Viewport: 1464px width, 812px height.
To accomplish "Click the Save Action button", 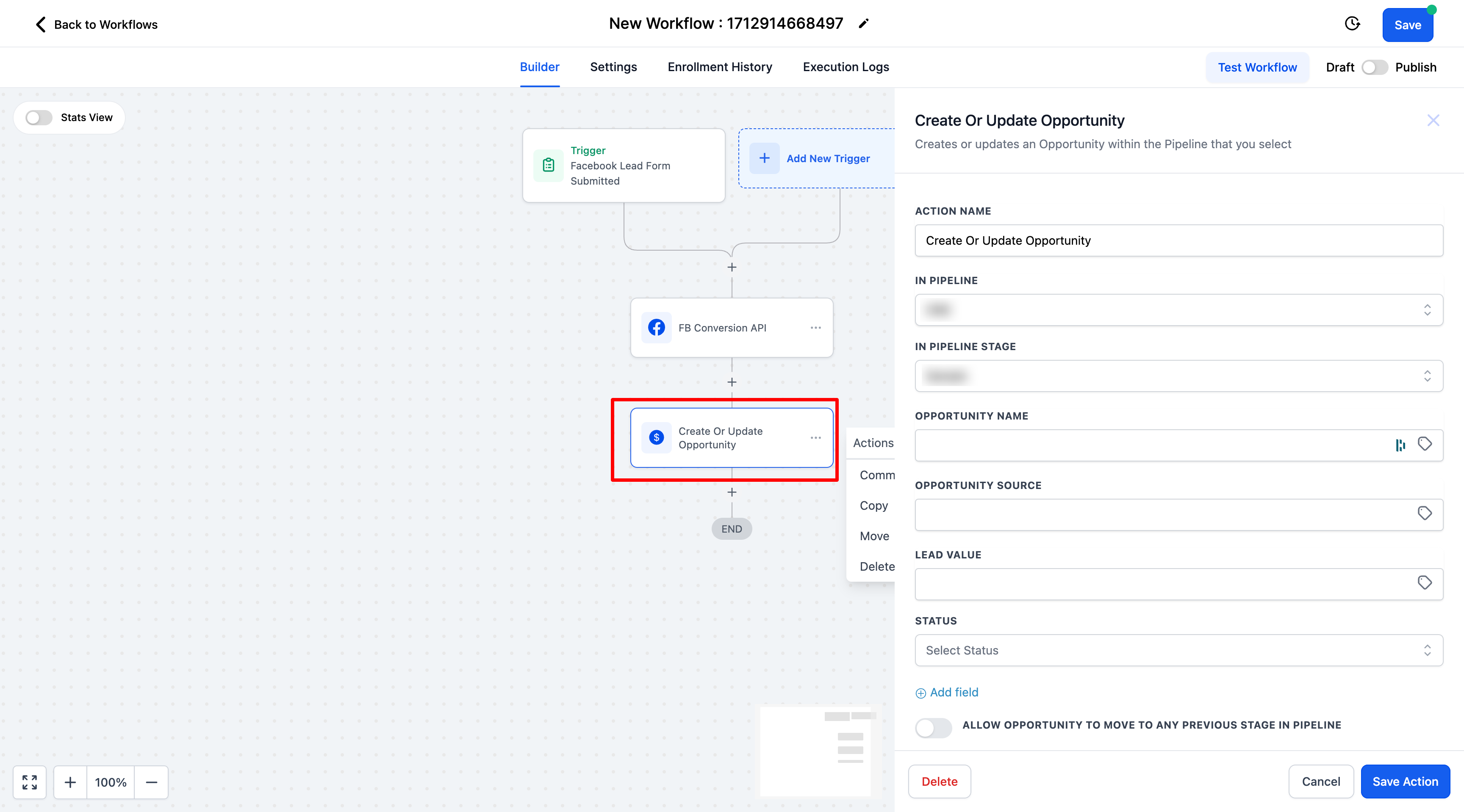I will [x=1404, y=782].
